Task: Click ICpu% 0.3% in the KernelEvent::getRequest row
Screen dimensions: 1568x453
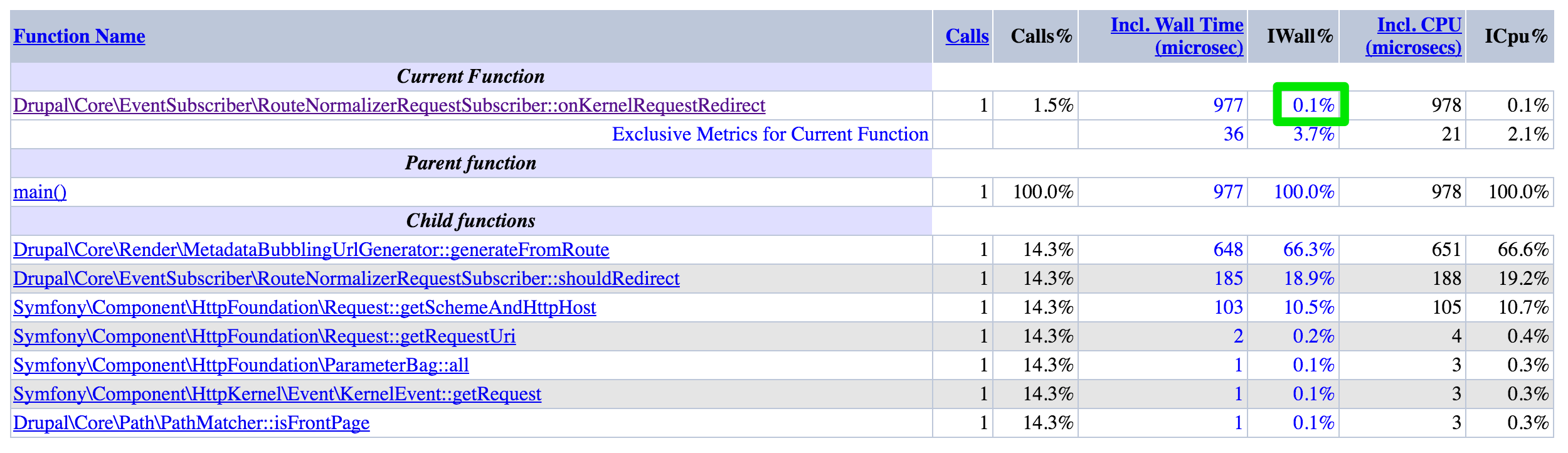Action: (x=1528, y=394)
